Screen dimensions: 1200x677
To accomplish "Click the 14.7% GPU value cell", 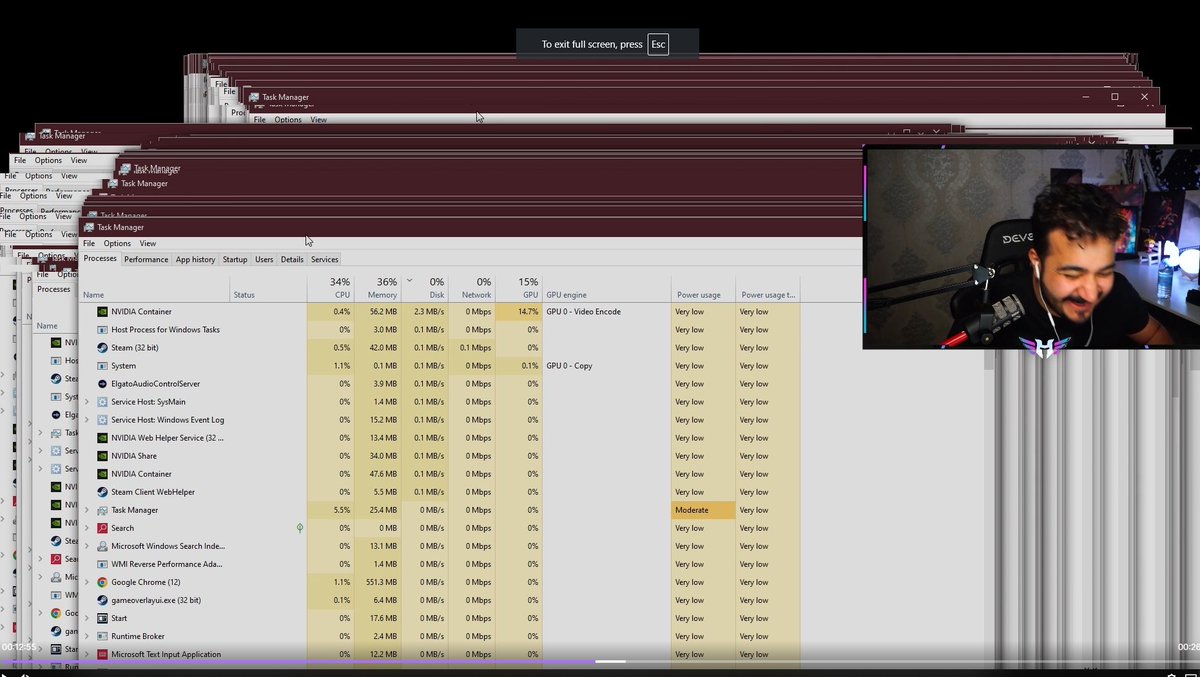I will click(519, 312).
